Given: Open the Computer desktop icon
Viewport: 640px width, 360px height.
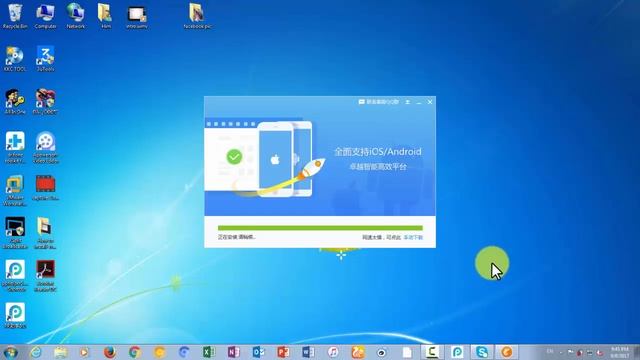Looking at the screenshot, I should 45,16.
